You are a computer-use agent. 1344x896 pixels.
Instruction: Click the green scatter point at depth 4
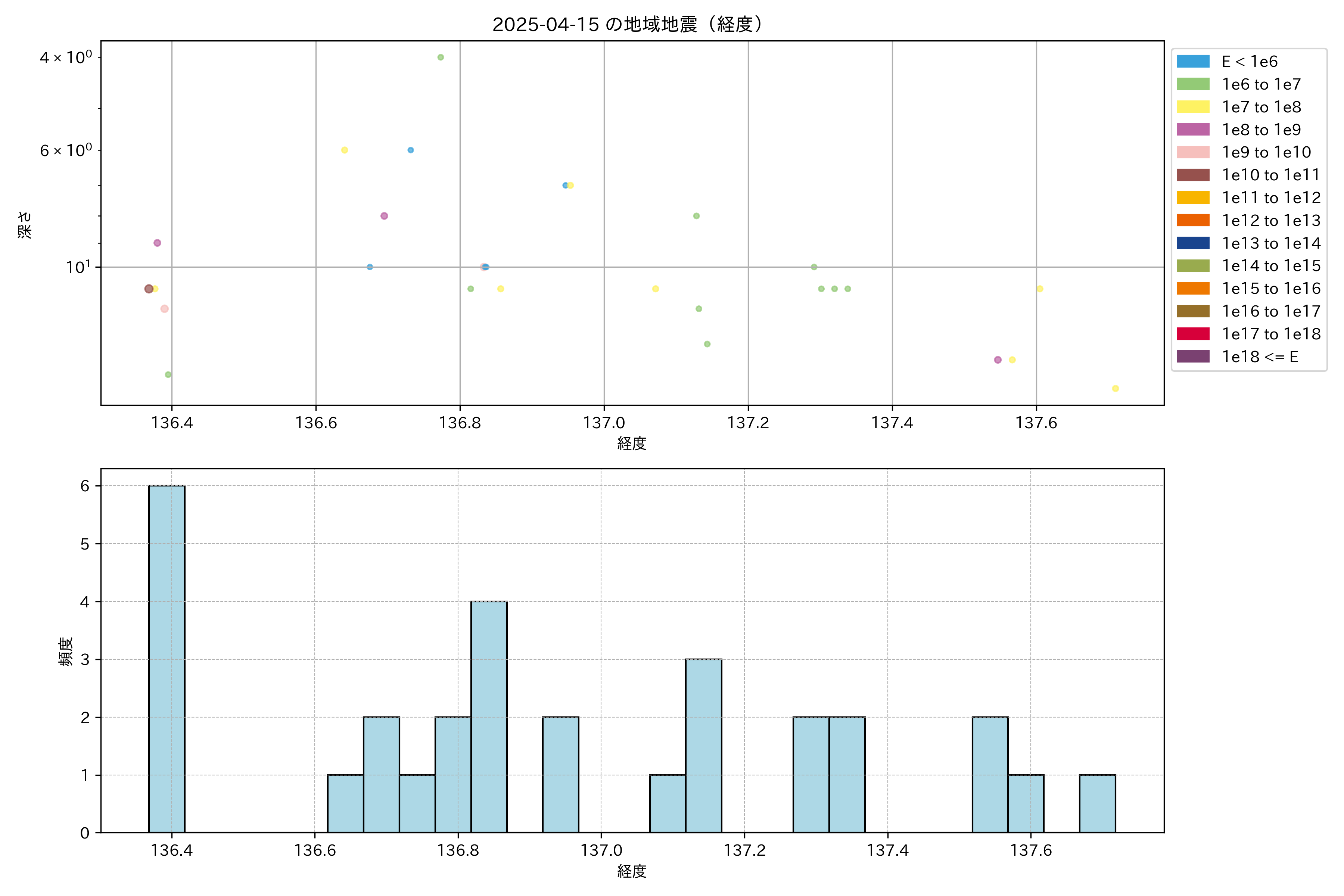441,57
